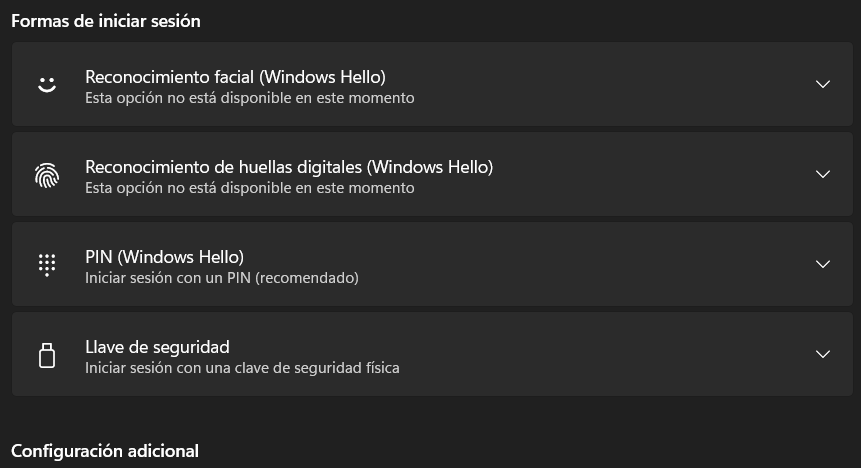Click the fingerprint recognition icon
861x468 pixels.
(47, 175)
